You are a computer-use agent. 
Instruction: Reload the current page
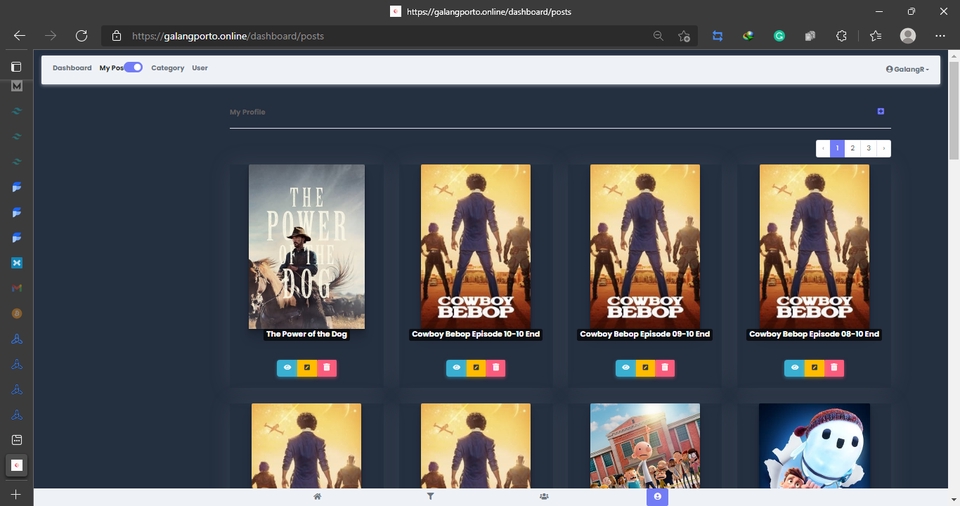(81, 36)
